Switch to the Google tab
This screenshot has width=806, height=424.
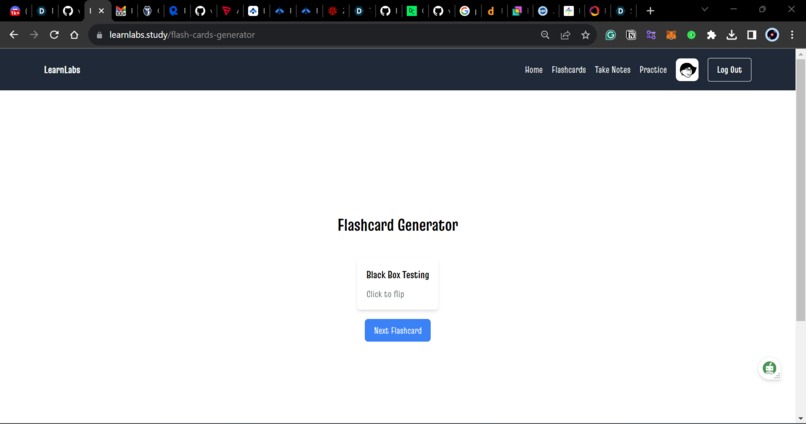[x=465, y=11]
